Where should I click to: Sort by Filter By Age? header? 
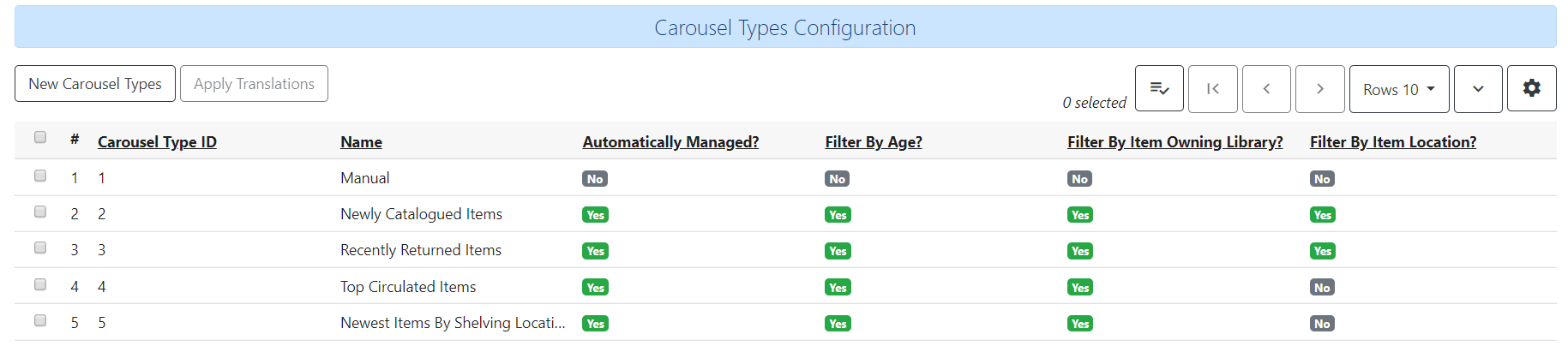tap(874, 142)
